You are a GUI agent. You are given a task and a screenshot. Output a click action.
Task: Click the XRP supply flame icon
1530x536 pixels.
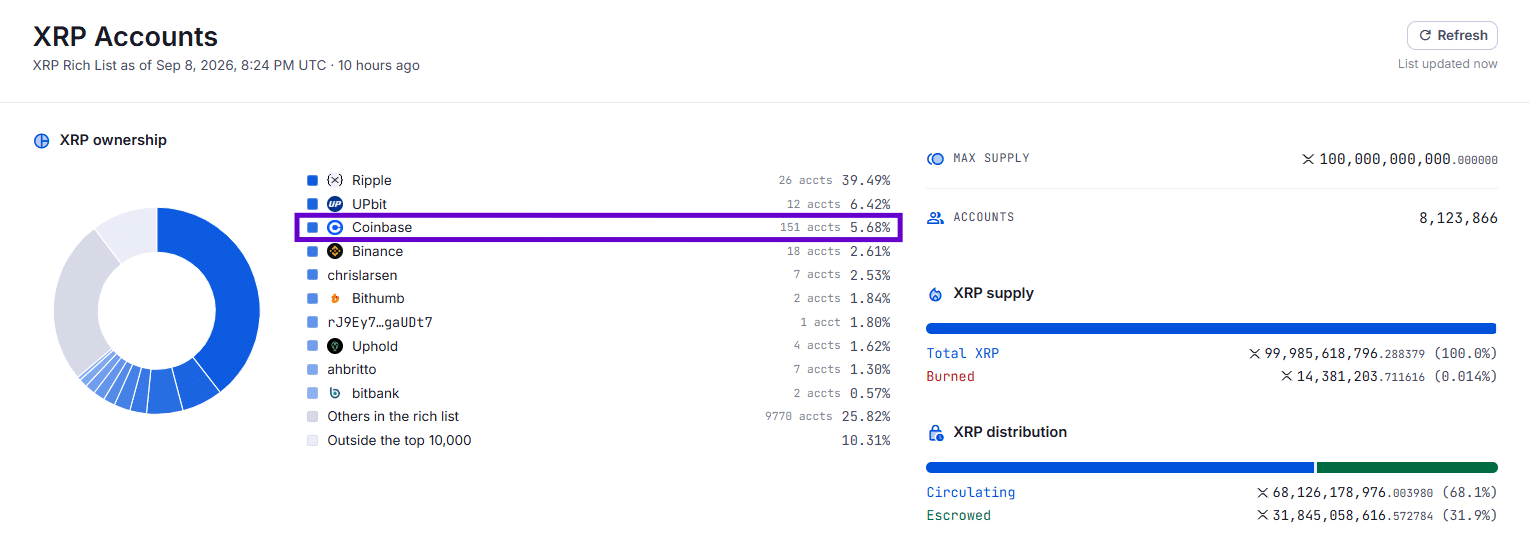click(x=935, y=294)
